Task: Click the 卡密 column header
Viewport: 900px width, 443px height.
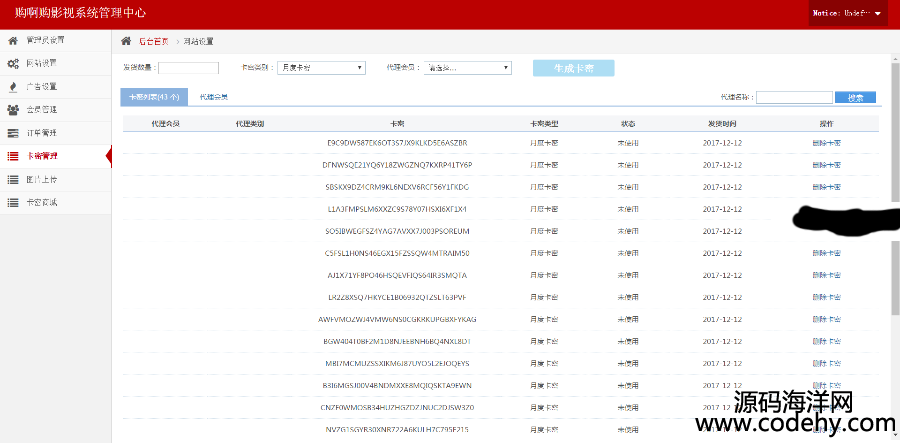Action: pyautogui.click(x=397, y=124)
